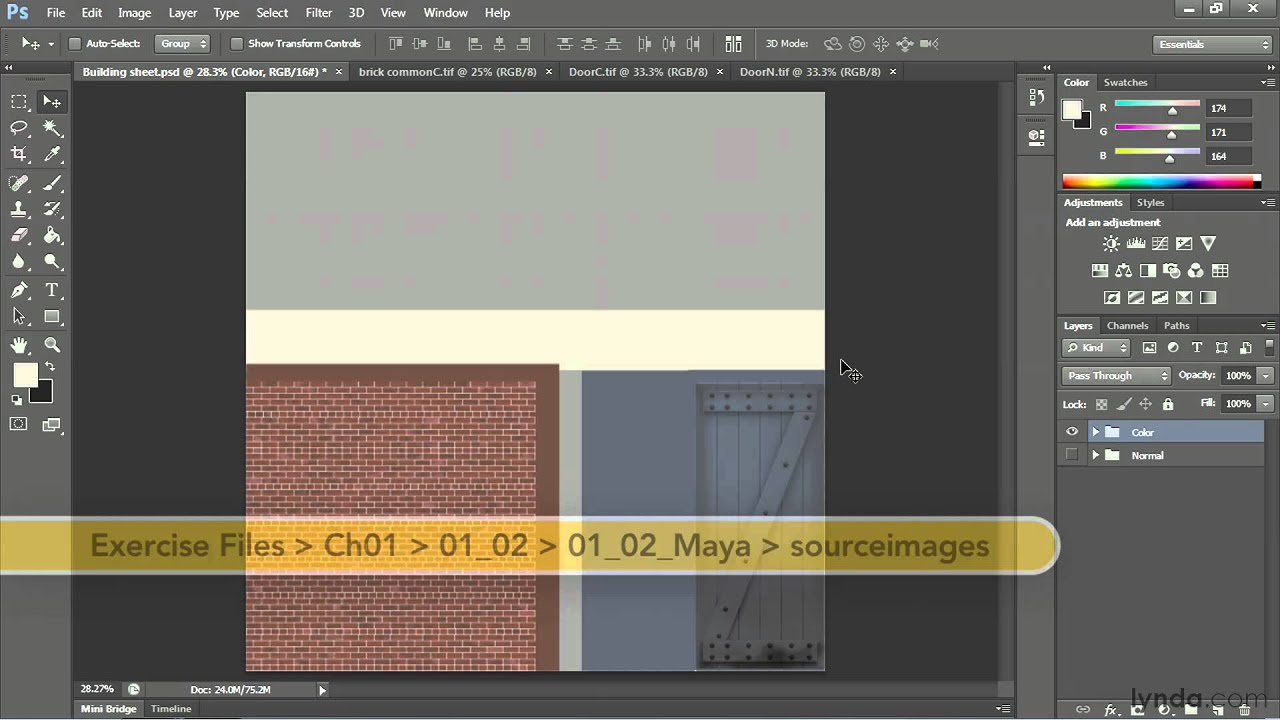Enable Show Transform Controls checkbox
The image size is (1280, 720).
(x=237, y=44)
